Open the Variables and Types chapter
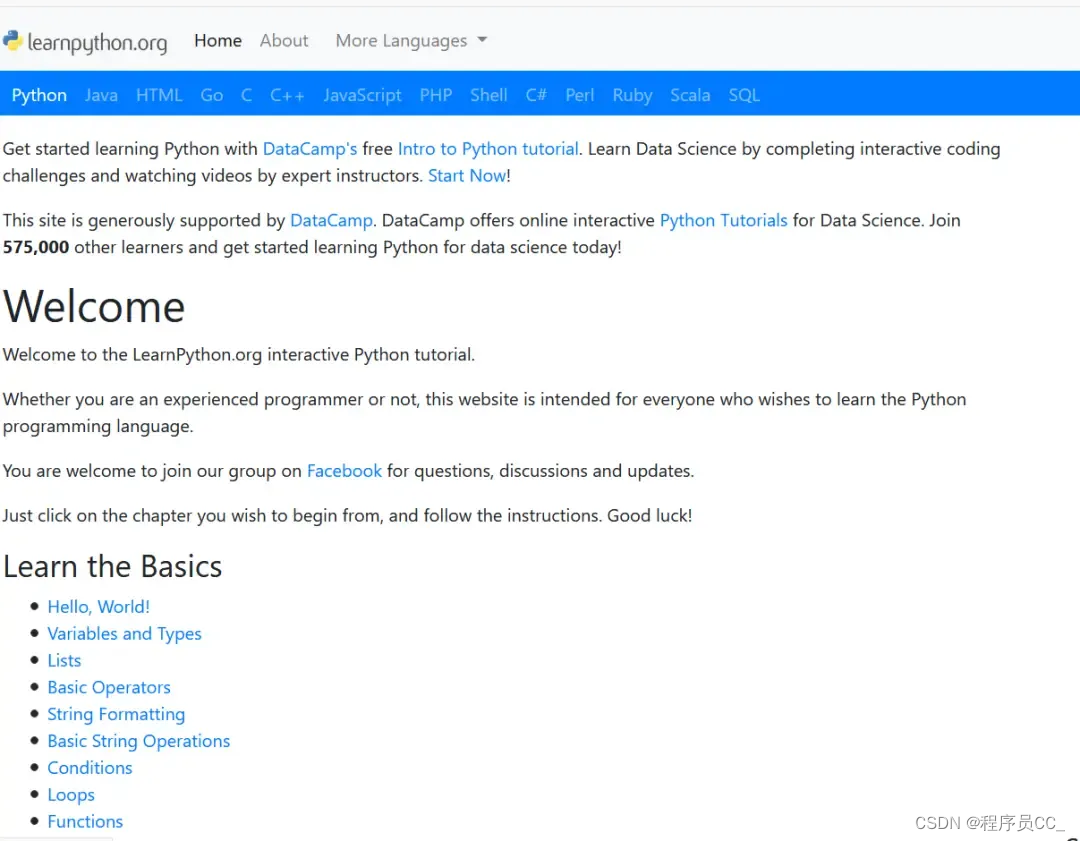Viewport: 1080px width, 841px height. coord(125,634)
